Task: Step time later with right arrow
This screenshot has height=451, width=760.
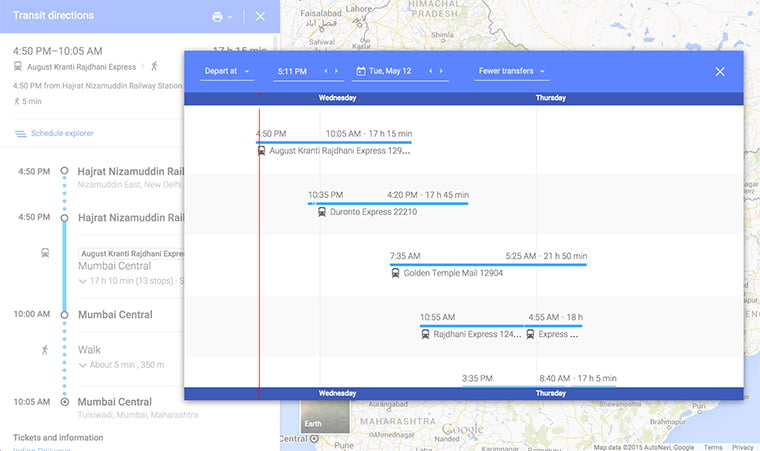Action: (336, 71)
